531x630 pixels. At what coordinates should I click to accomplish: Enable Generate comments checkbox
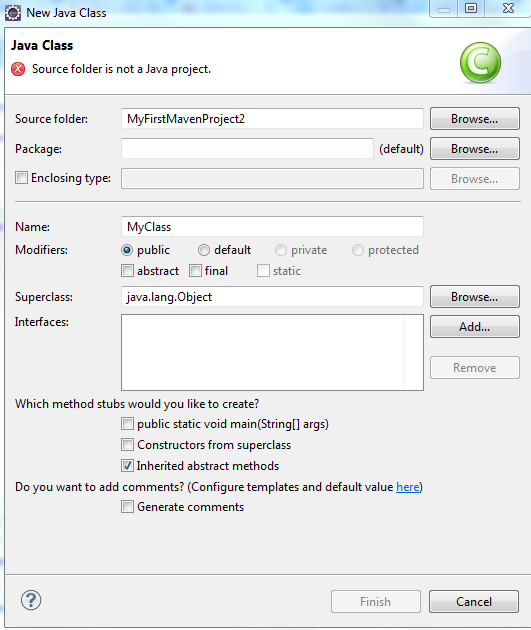click(x=127, y=507)
